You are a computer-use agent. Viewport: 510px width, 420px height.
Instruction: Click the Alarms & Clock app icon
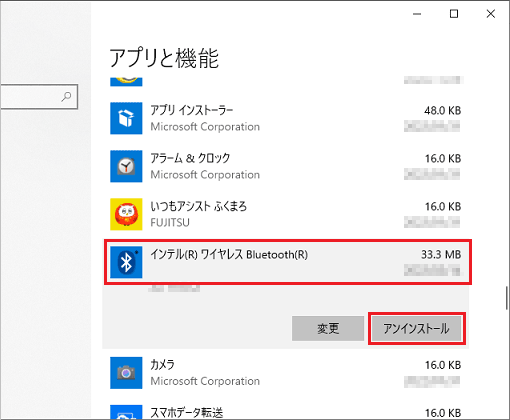126,166
